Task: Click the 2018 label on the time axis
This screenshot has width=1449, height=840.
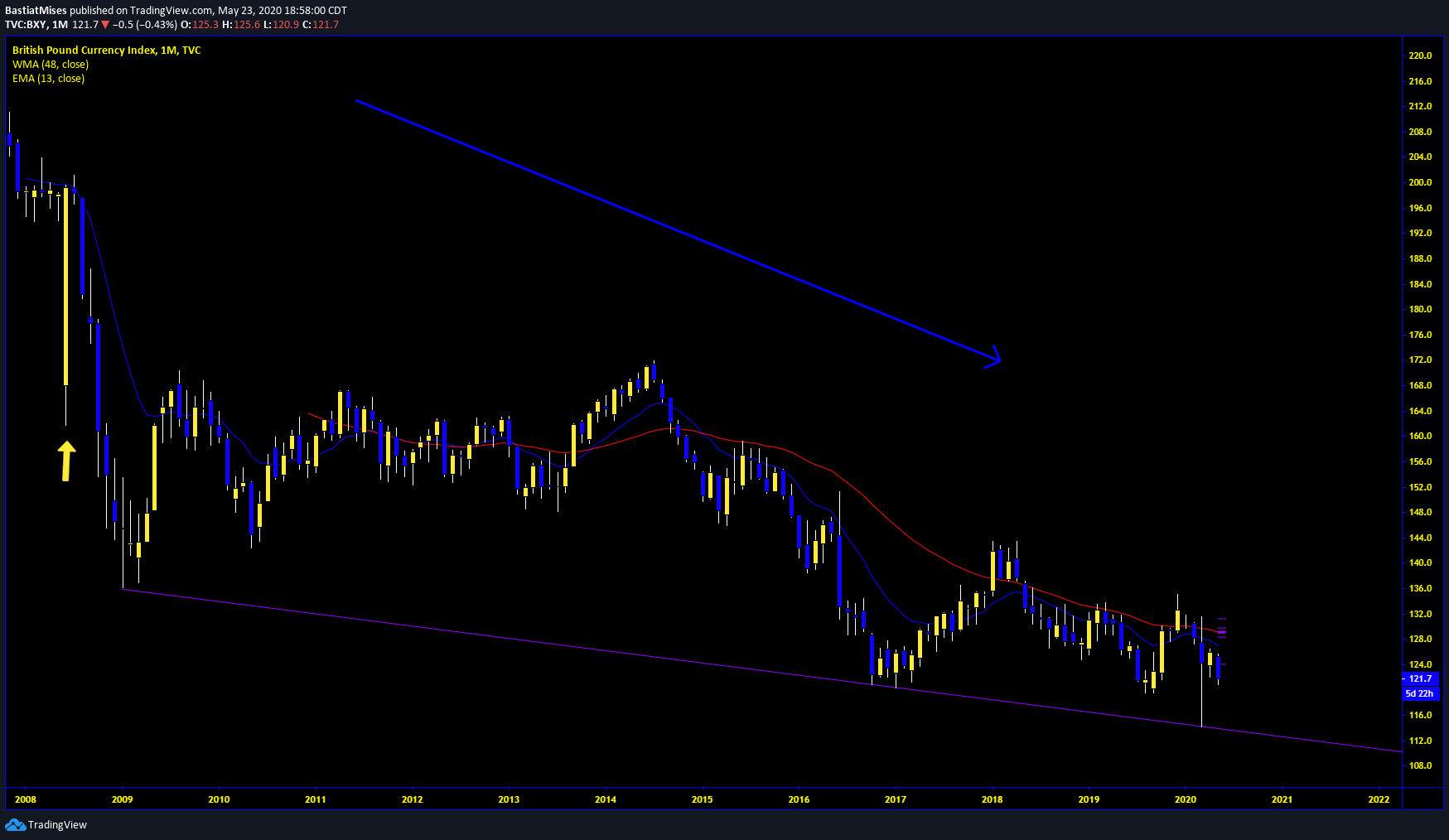Action: click(x=992, y=799)
